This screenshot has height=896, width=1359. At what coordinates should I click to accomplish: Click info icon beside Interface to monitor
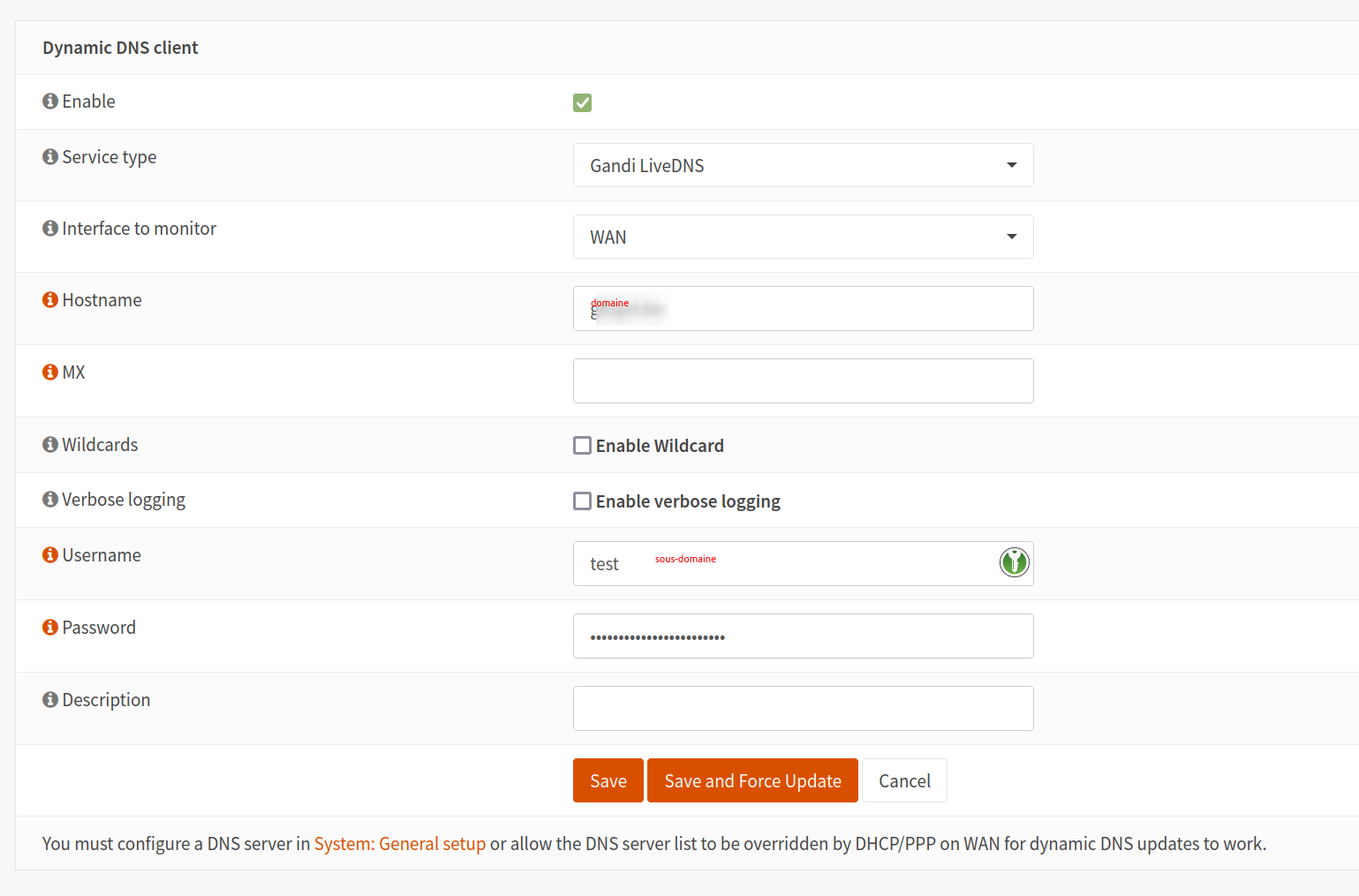coord(50,229)
